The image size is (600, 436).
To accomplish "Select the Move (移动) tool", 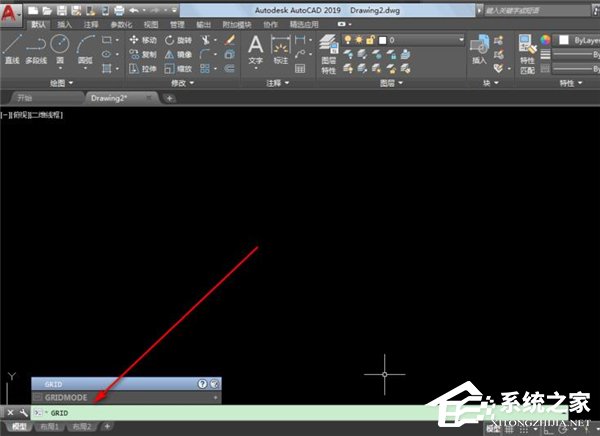I will [x=143, y=40].
